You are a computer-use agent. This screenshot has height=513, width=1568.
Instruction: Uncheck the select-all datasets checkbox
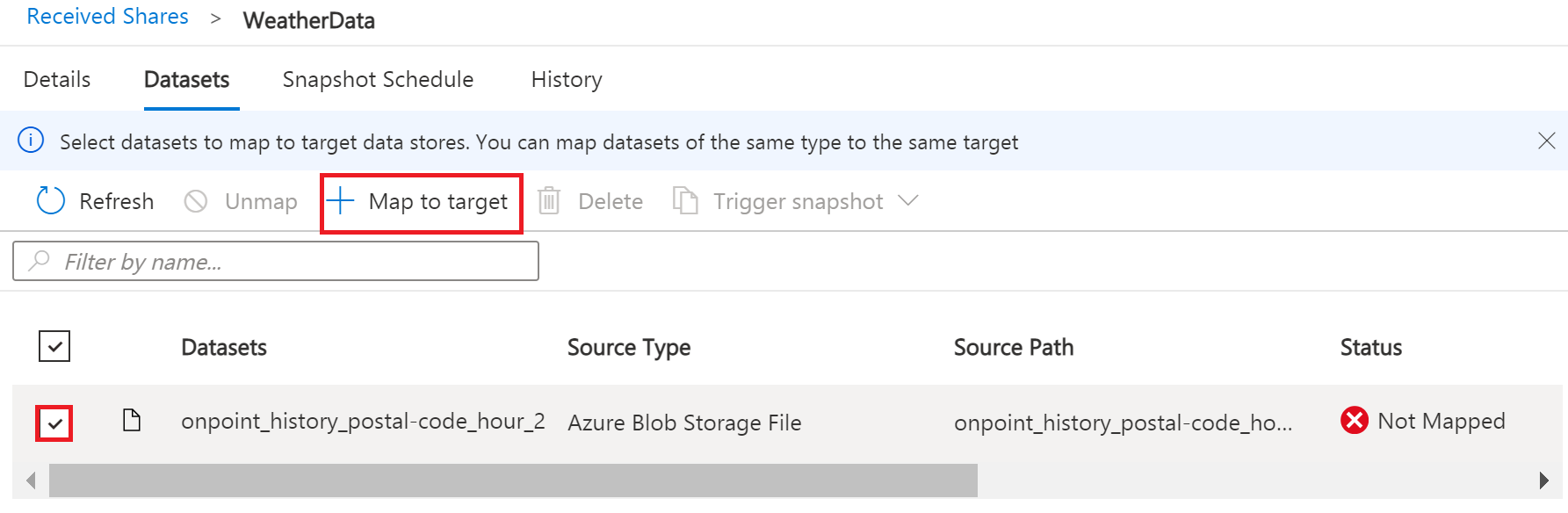click(54, 346)
